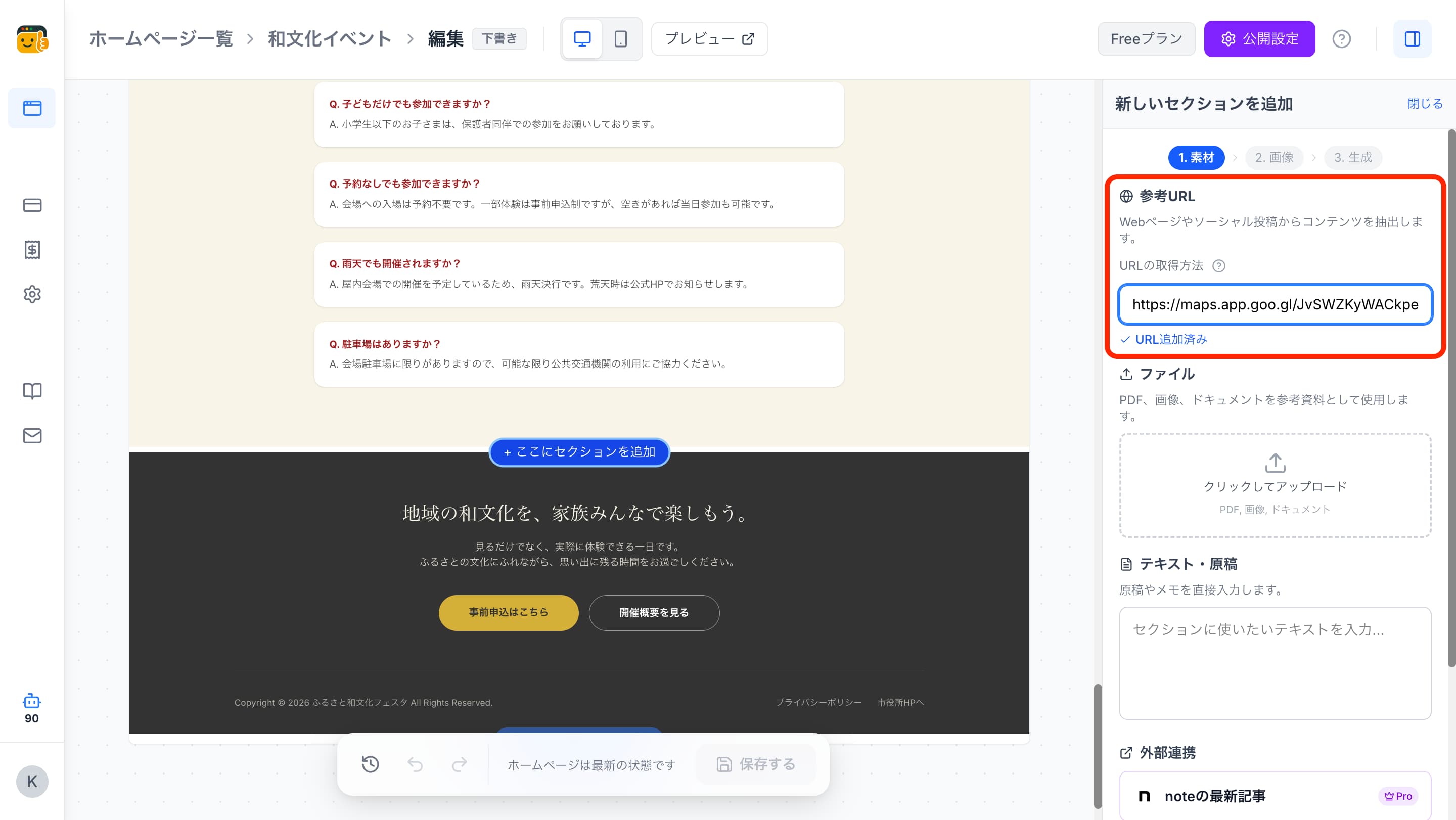This screenshot has width=1456, height=820.
Task: Click the 公開設定 button
Action: [x=1259, y=39]
